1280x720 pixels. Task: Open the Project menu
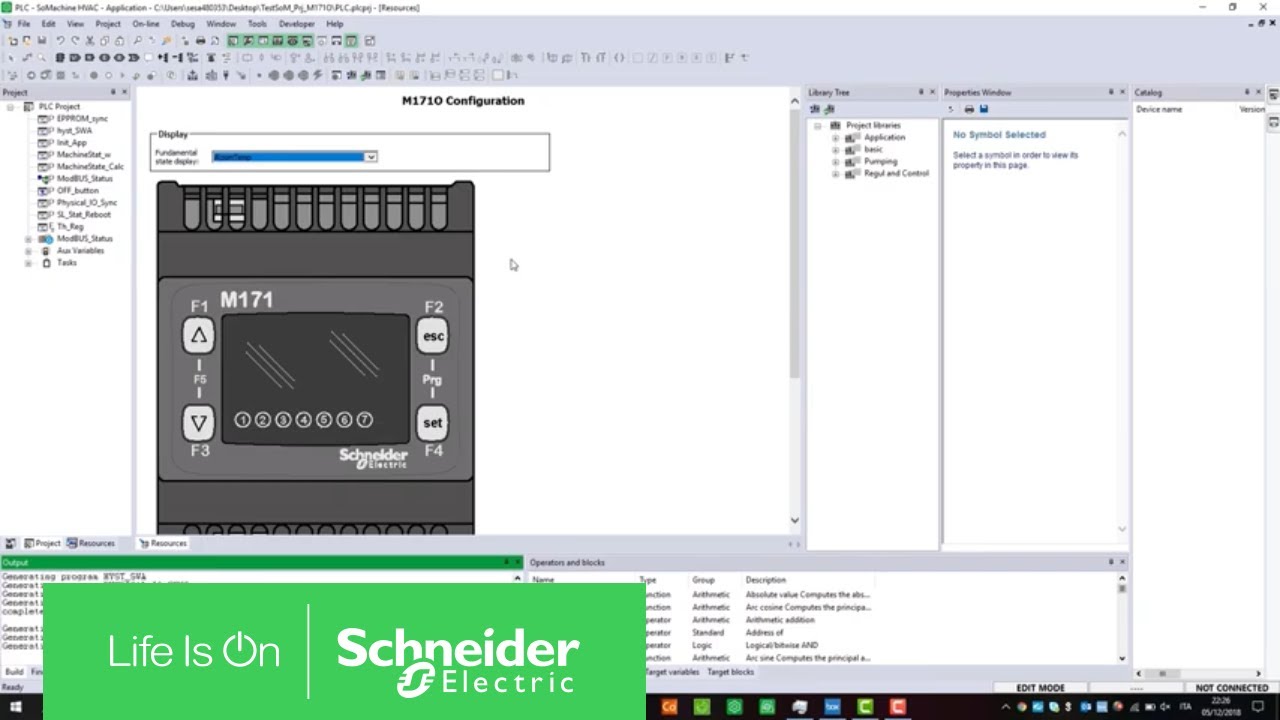[108, 24]
